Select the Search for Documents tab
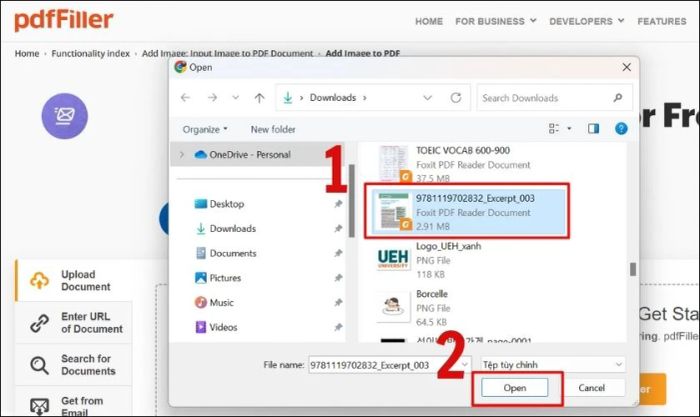This screenshot has height=417, width=700. (74, 365)
